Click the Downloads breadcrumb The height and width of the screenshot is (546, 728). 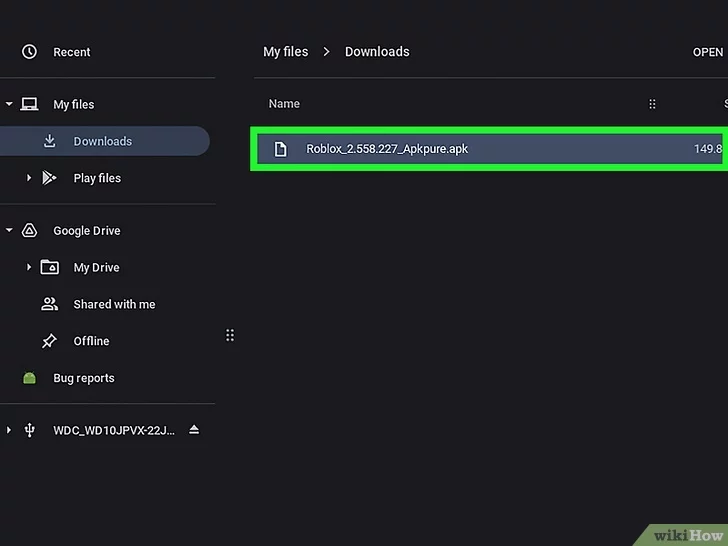coord(377,52)
